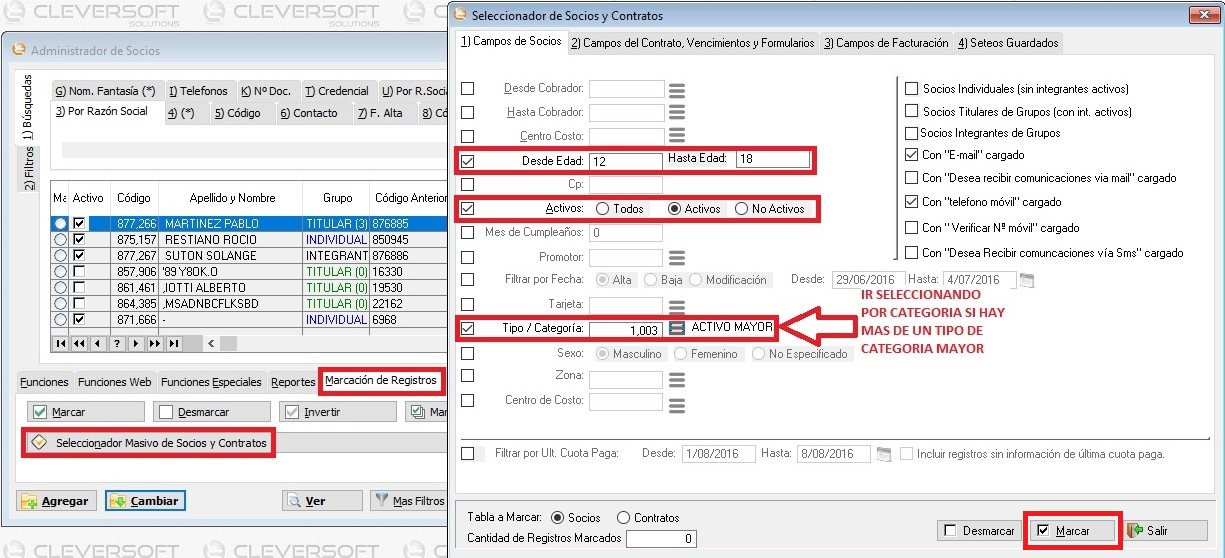This screenshot has width=1225, height=558.
Task: Click the Hasta Edad input field
Action: pyautogui.click(x=773, y=160)
